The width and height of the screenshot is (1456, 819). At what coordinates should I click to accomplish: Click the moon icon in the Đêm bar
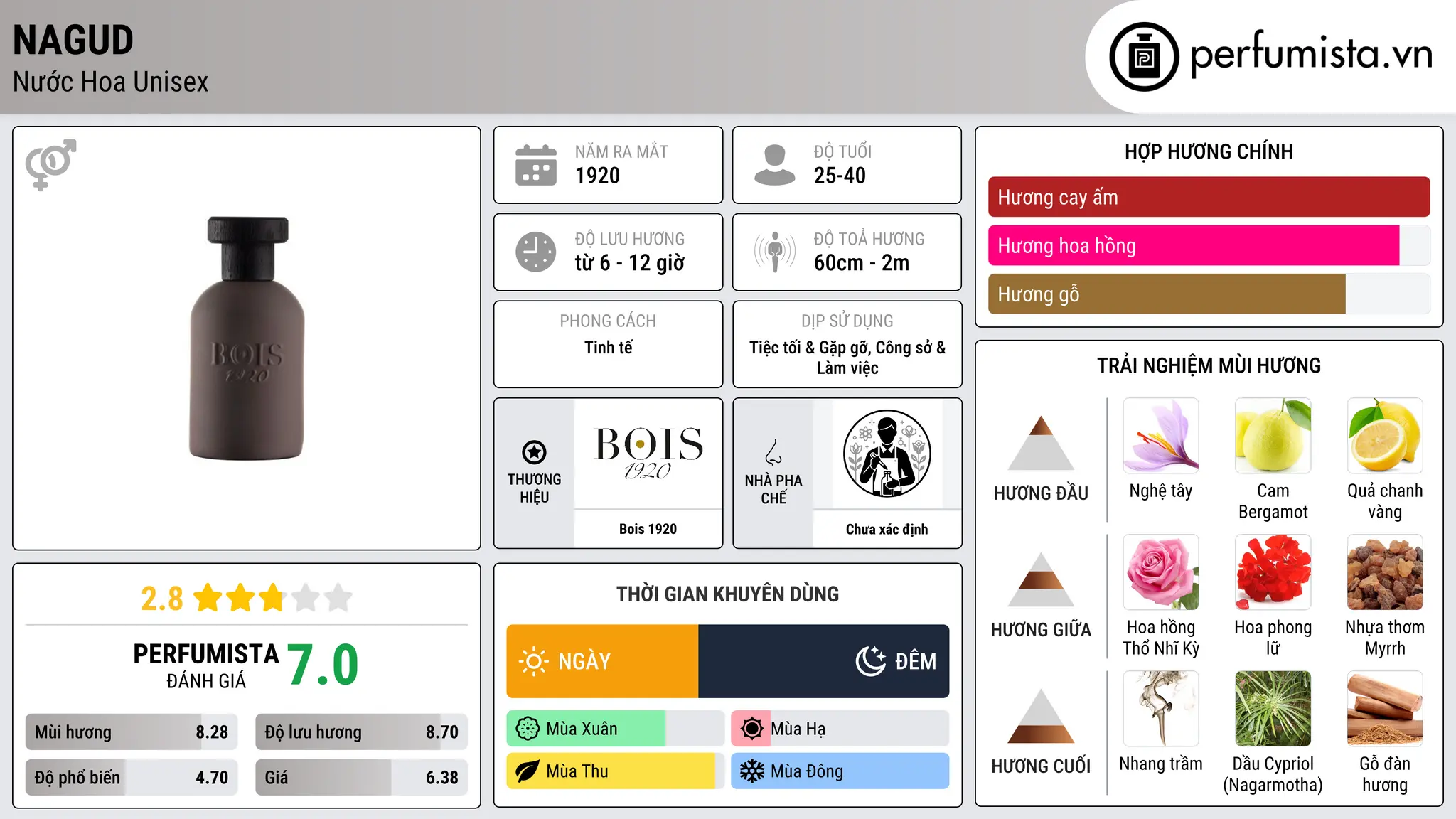click(871, 660)
